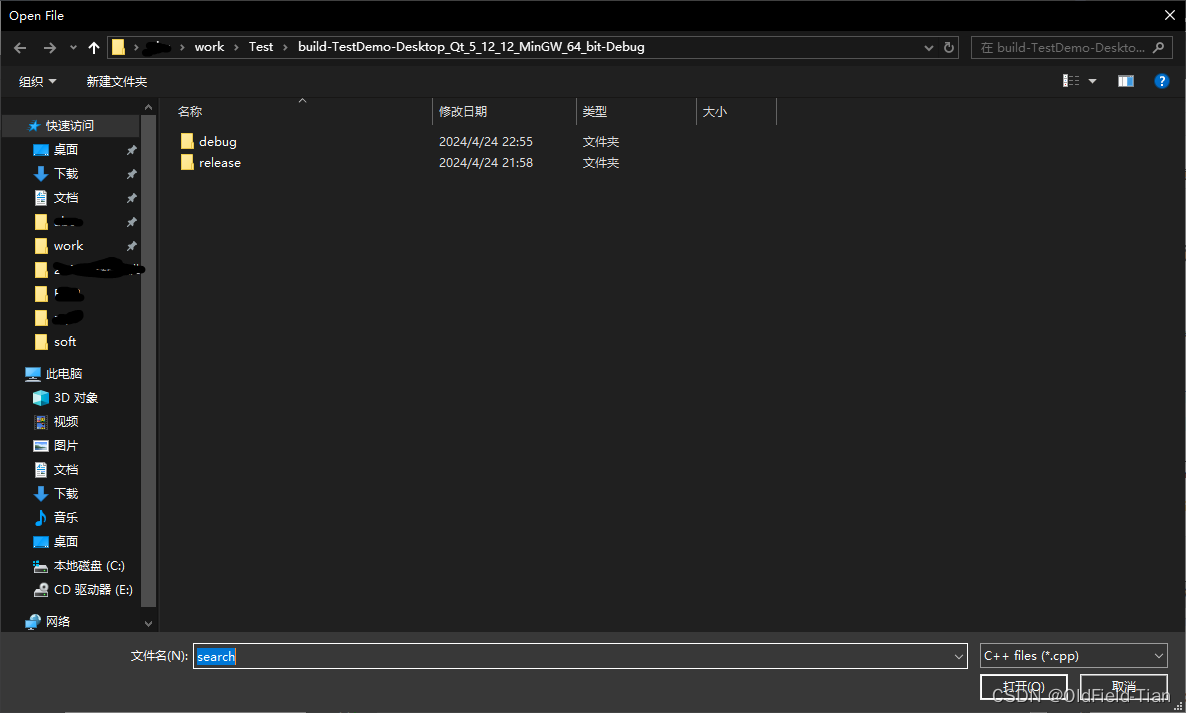Select 网络 in navigation pane

point(58,622)
